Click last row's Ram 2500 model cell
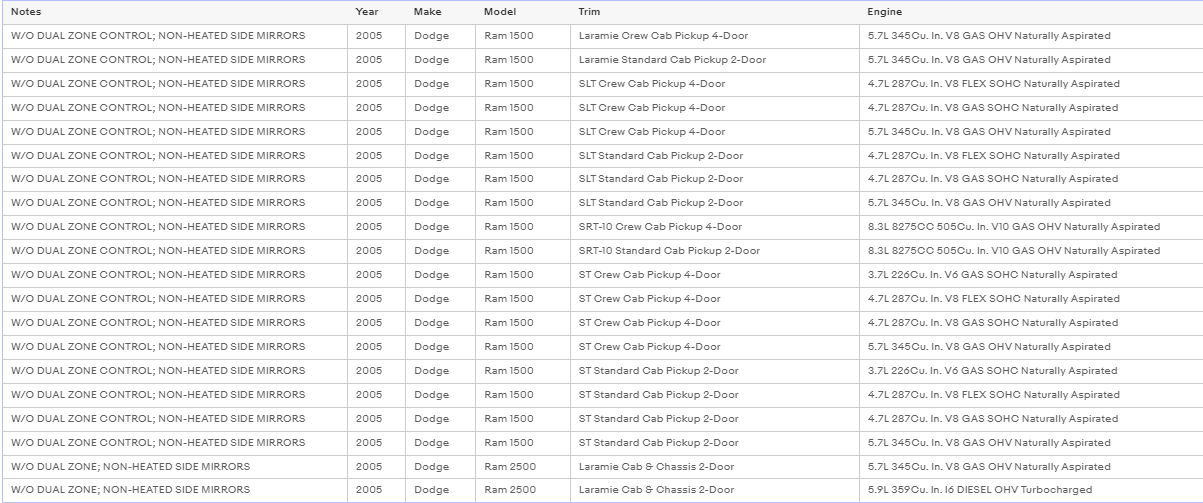Screen dimensions: 1203x503 coord(522,490)
